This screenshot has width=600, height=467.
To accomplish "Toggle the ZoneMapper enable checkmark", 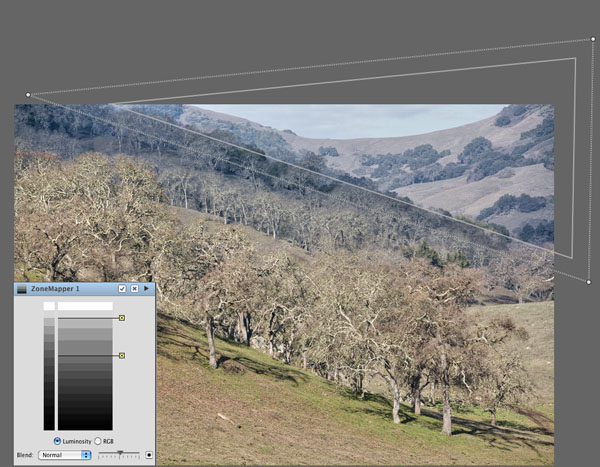I will coord(122,289).
